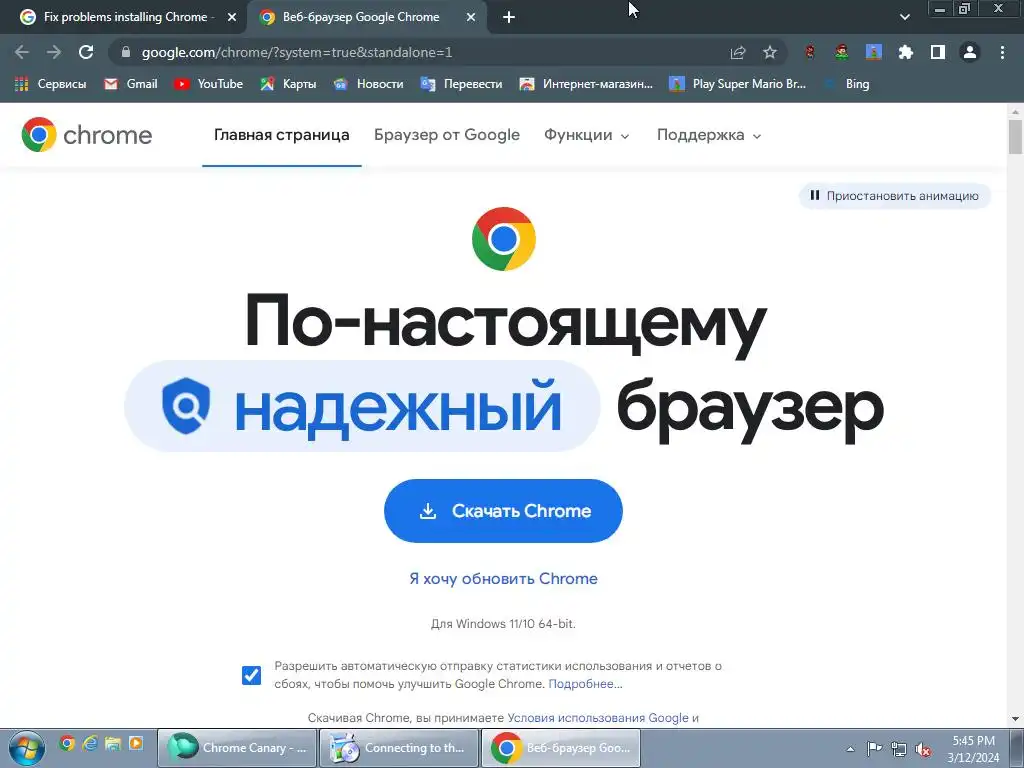Close the 'Веб-браузер Google Chrome' tab
Viewport: 1024px width, 768px height.
tap(471, 18)
